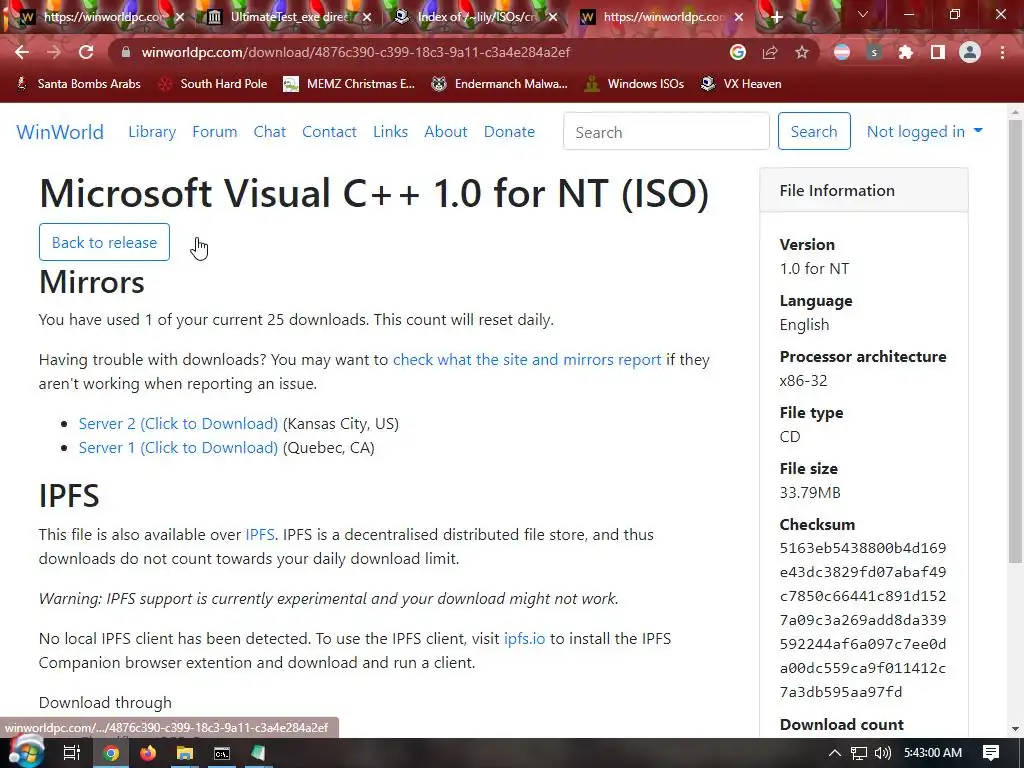Open the Extensions puzzle icon
1024x768 pixels.
coord(906,52)
